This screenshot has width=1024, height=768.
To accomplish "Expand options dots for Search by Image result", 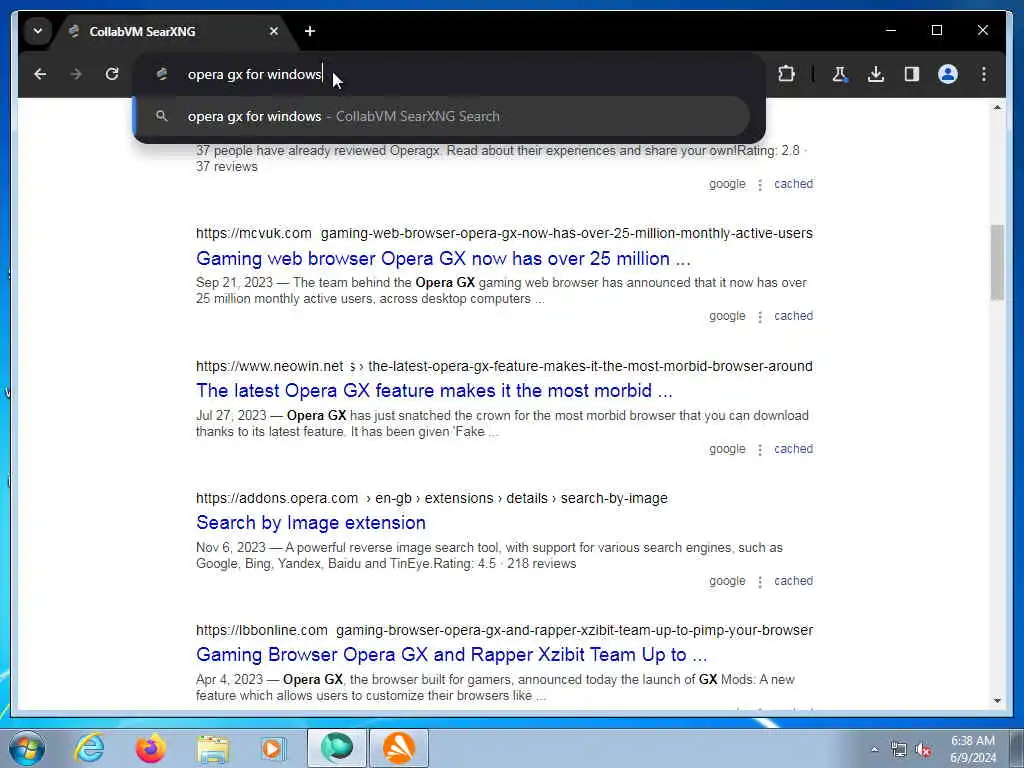I will tap(760, 582).
